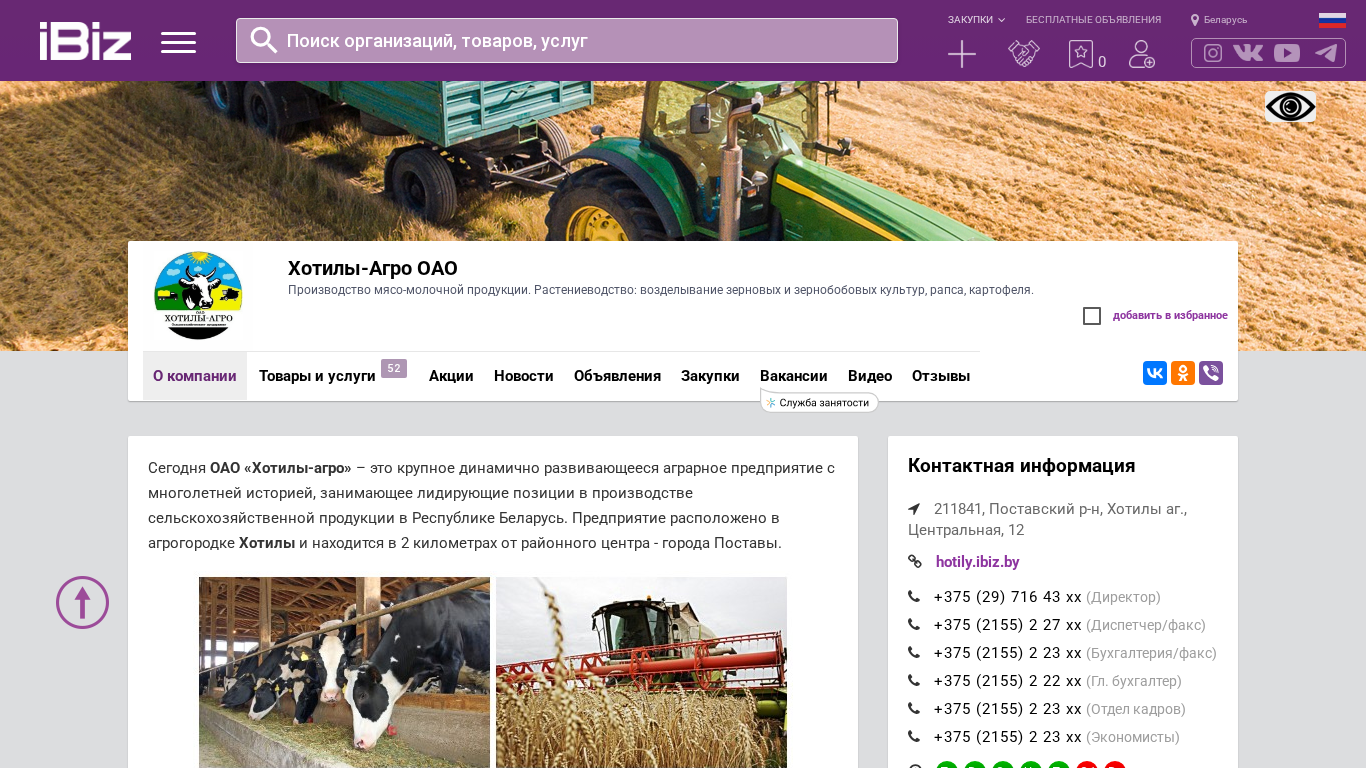Share page via Viber icon

1211,373
